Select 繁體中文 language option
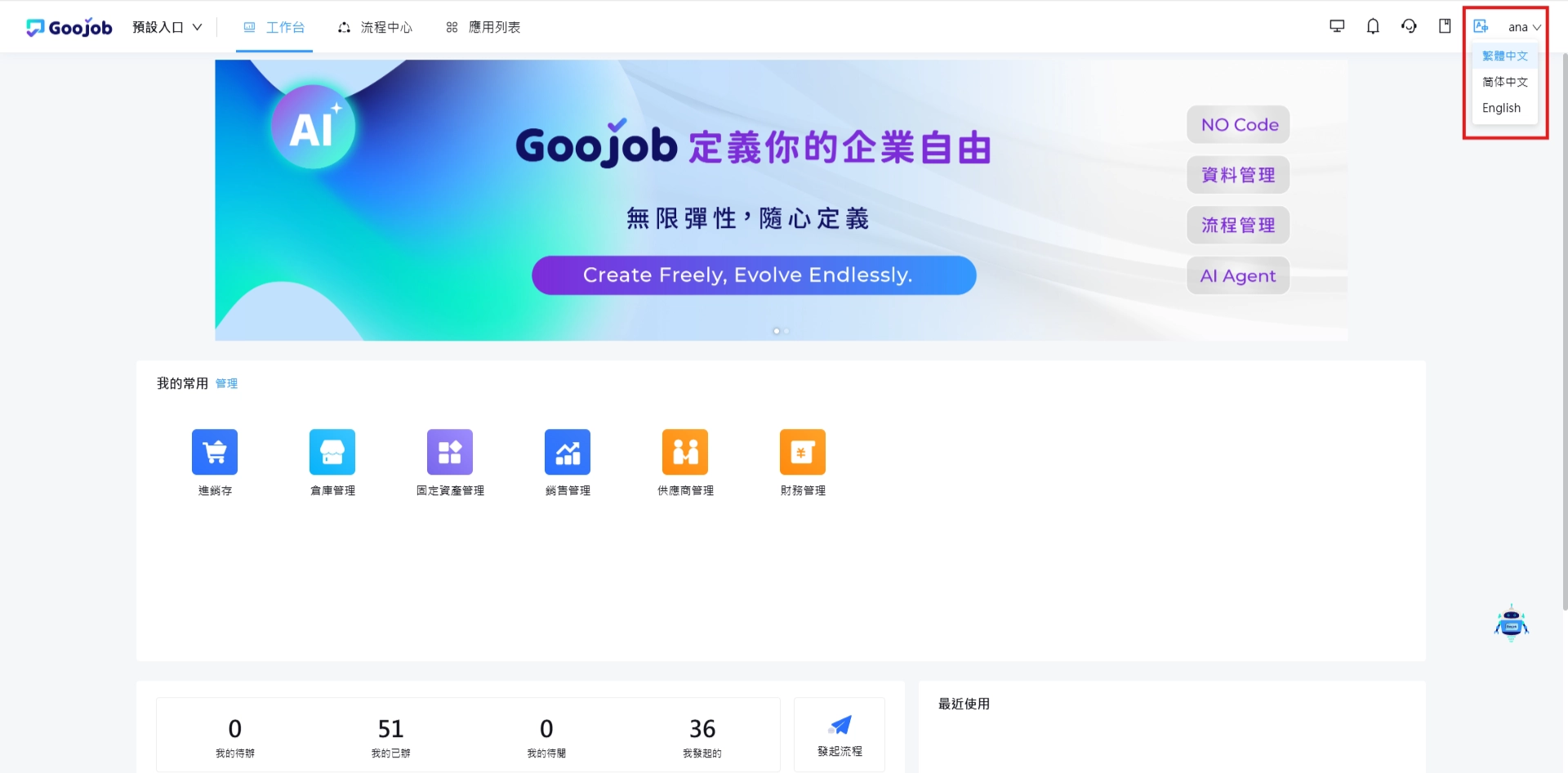Screen dimensions: 1568x773 pyautogui.click(x=1505, y=56)
